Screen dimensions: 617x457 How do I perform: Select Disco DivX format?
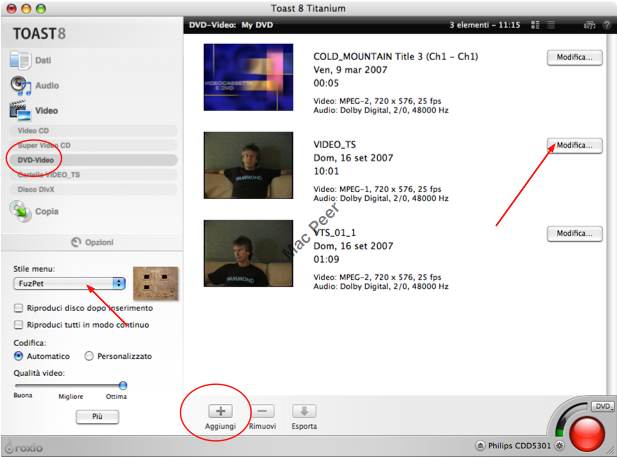click(92, 189)
